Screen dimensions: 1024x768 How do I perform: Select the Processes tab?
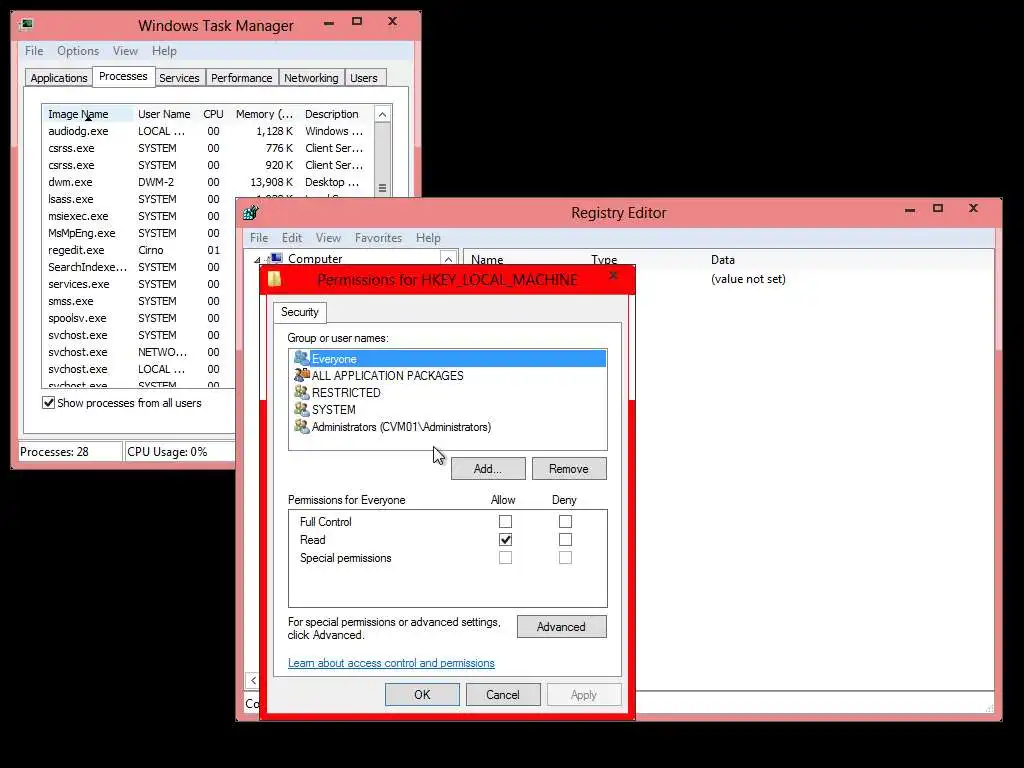(x=123, y=76)
